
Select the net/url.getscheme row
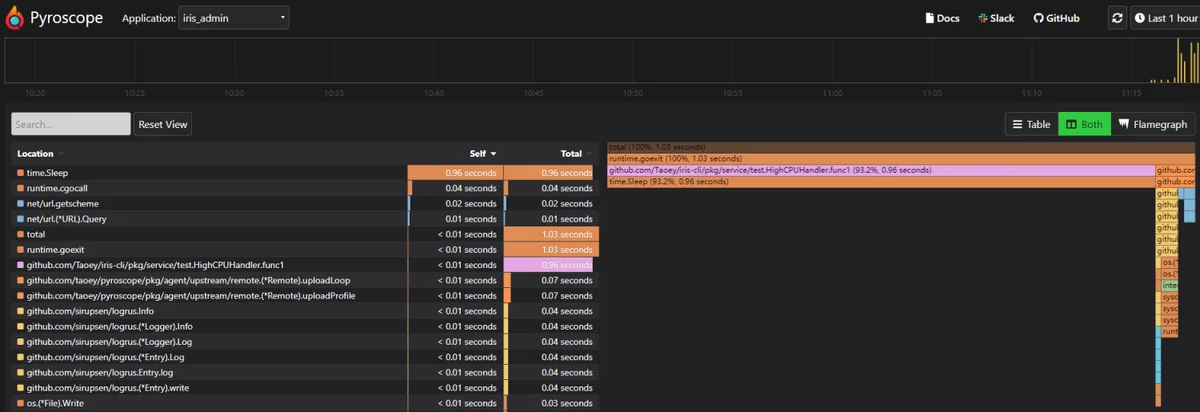tap(304, 203)
